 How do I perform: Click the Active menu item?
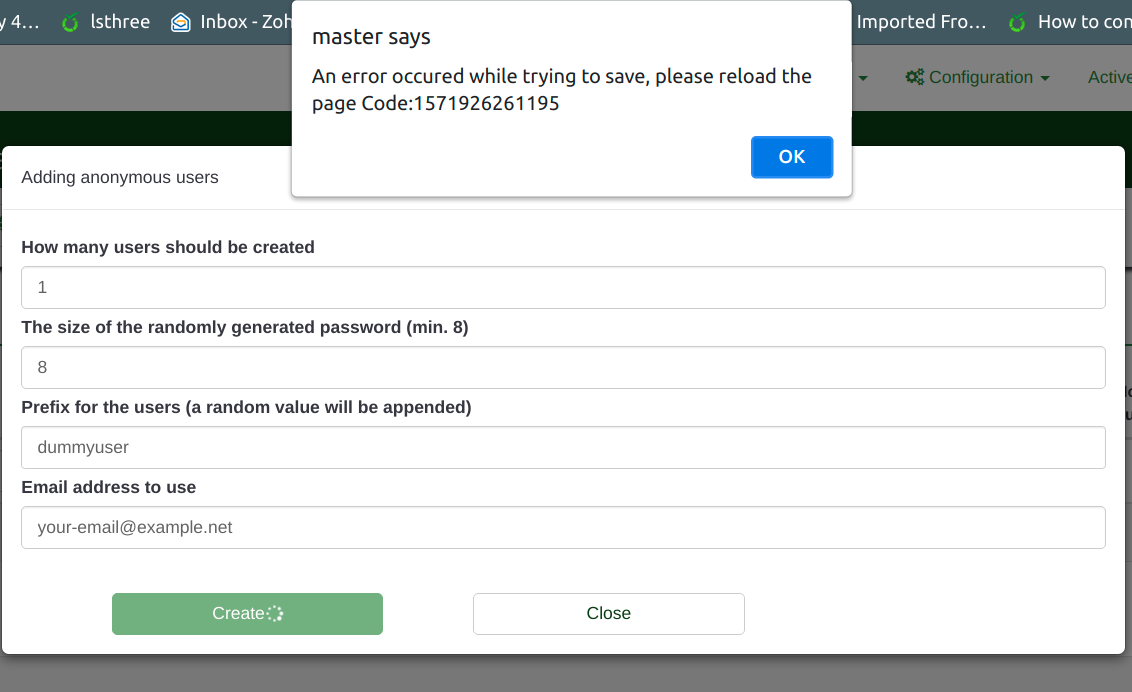click(1109, 77)
